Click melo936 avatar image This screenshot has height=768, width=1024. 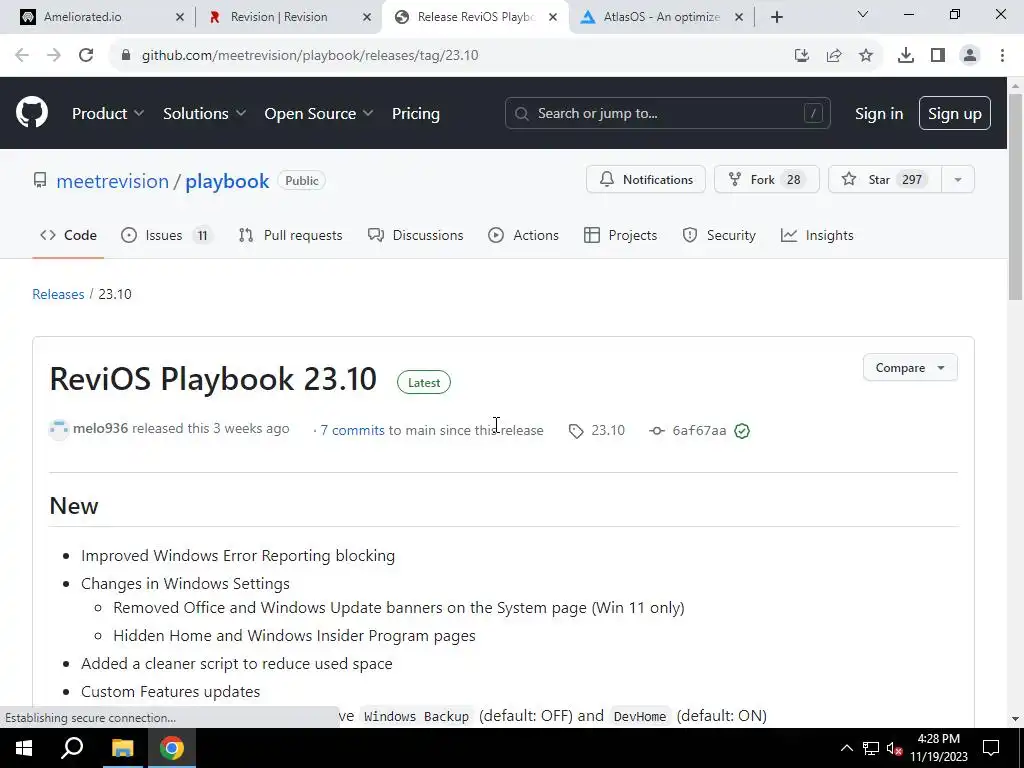pyautogui.click(x=59, y=429)
